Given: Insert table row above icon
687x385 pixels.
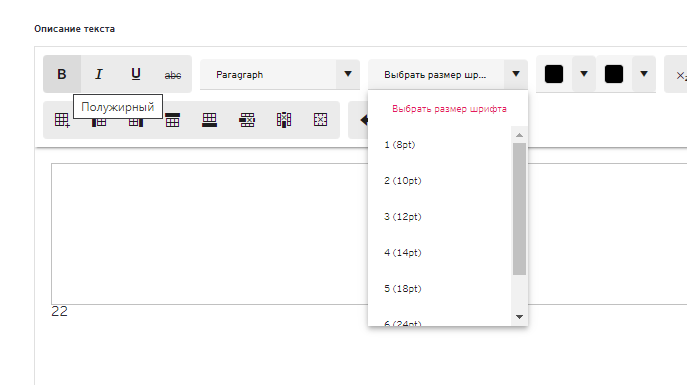Looking at the screenshot, I should point(173,120).
